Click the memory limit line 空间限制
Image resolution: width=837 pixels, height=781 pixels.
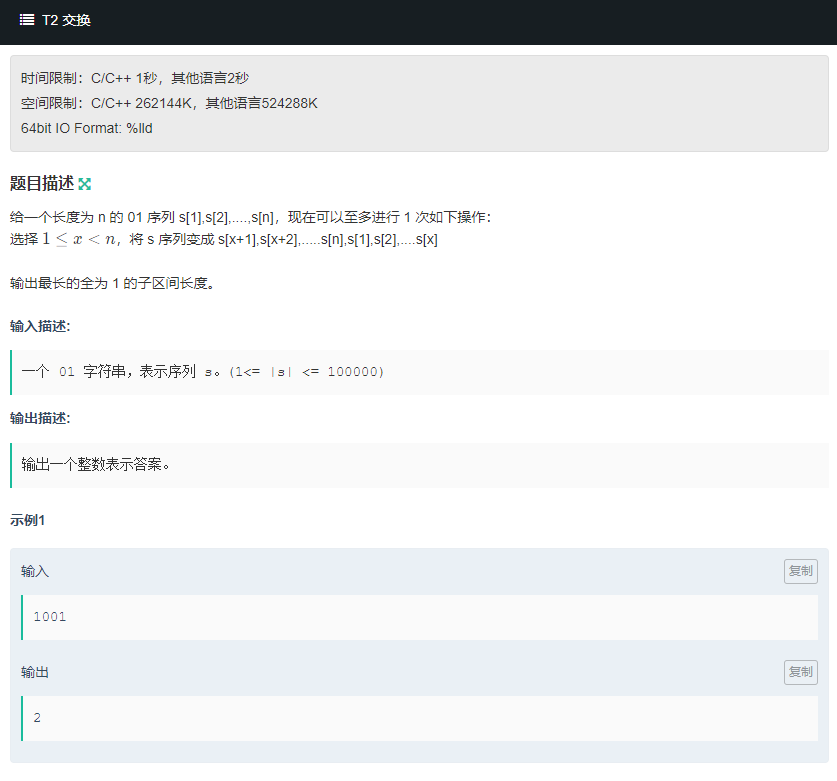coord(169,103)
